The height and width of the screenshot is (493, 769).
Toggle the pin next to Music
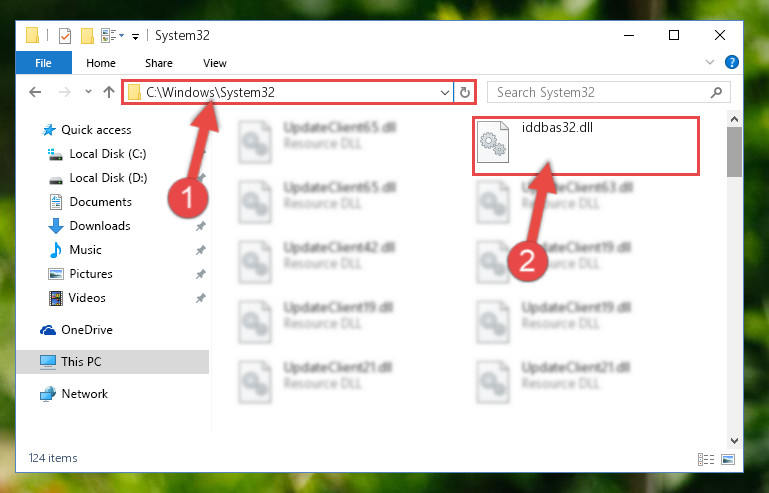tap(200, 250)
